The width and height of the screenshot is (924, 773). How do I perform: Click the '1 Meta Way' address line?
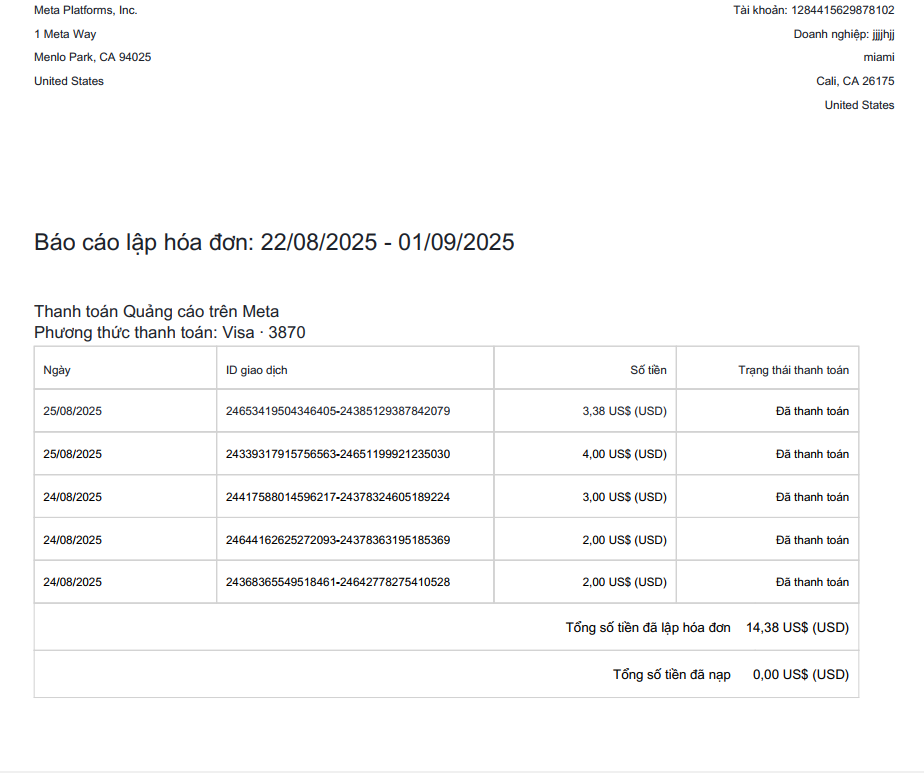tap(65, 34)
